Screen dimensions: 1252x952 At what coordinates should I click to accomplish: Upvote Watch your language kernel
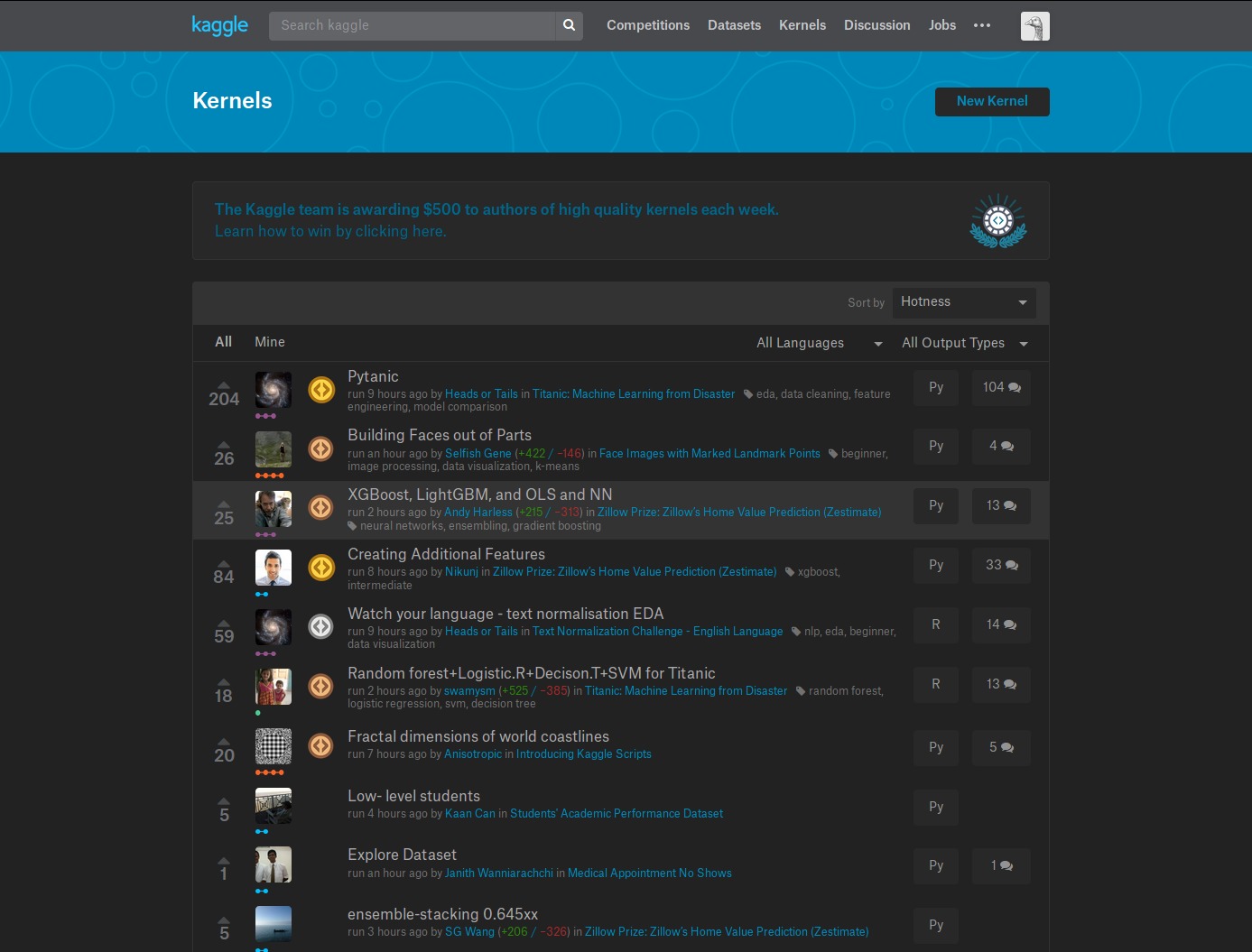coord(224,624)
